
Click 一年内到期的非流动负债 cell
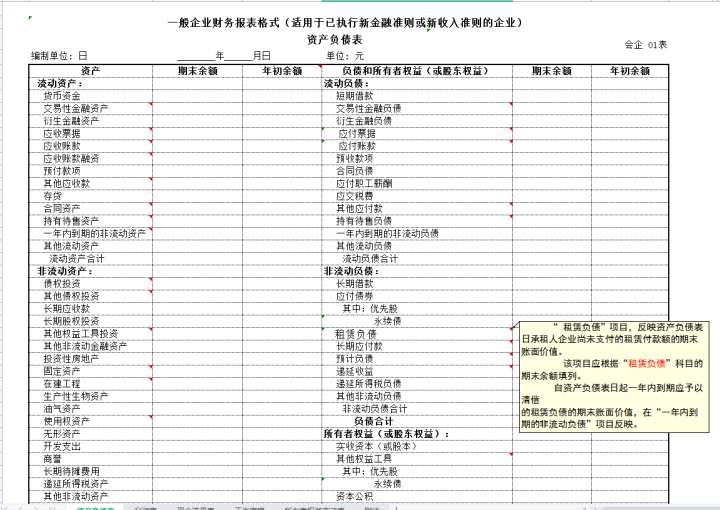[417, 234]
